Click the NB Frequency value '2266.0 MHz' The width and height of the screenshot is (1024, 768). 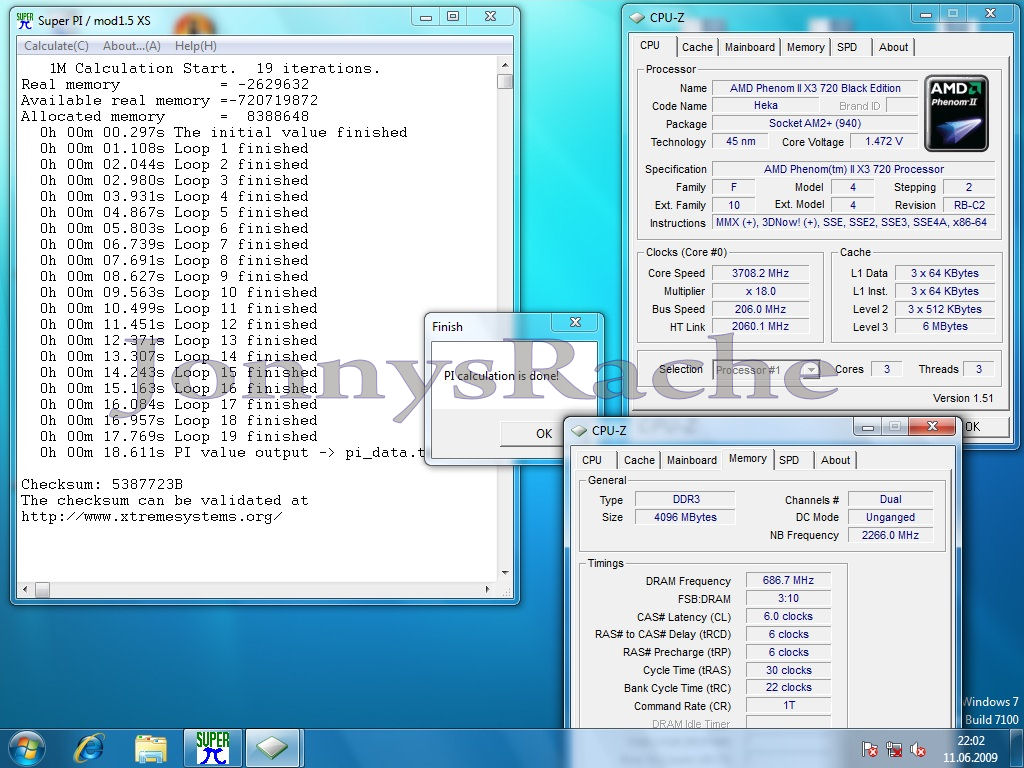pos(890,536)
